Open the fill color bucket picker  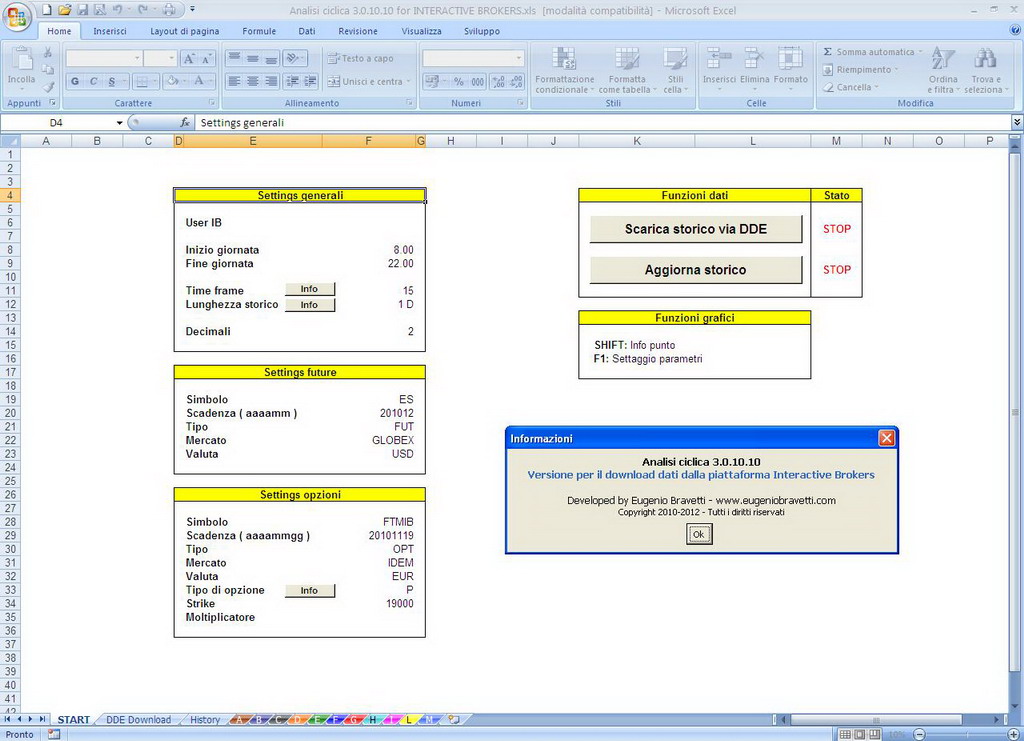click(173, 82)
